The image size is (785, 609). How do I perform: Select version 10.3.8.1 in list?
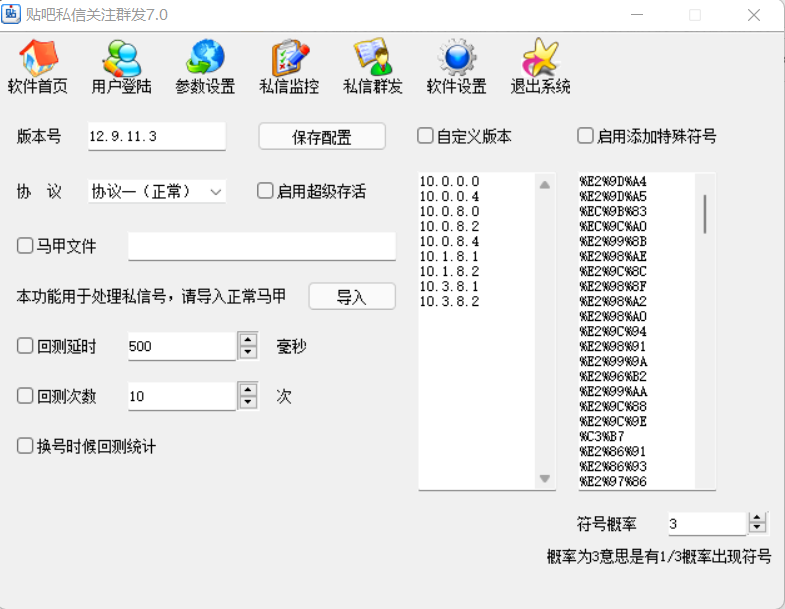click(x=449, y=286)
